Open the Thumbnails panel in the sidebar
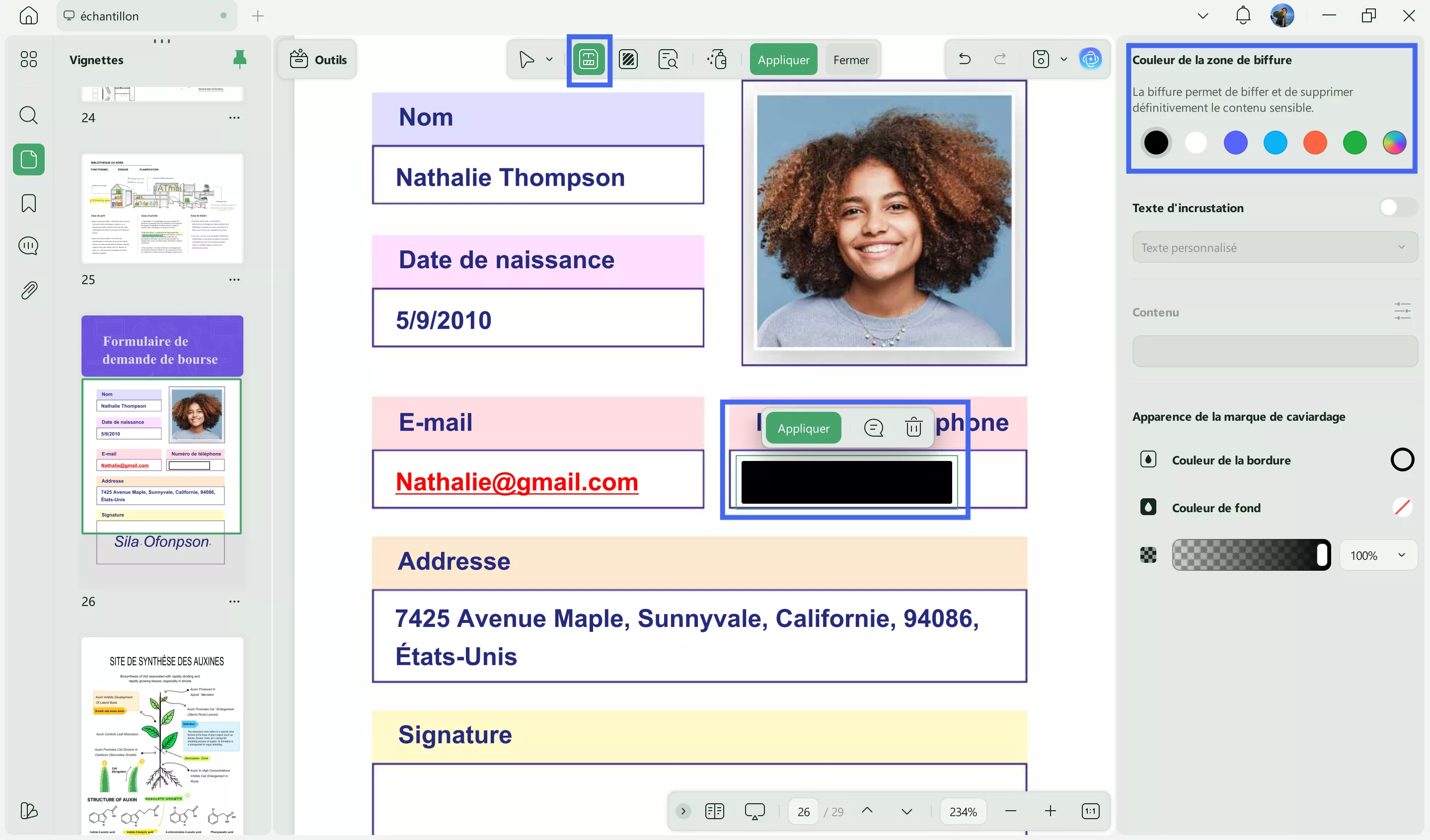Image resolution: width=1430 pixels, height=840 pixels. pos(28,159)
